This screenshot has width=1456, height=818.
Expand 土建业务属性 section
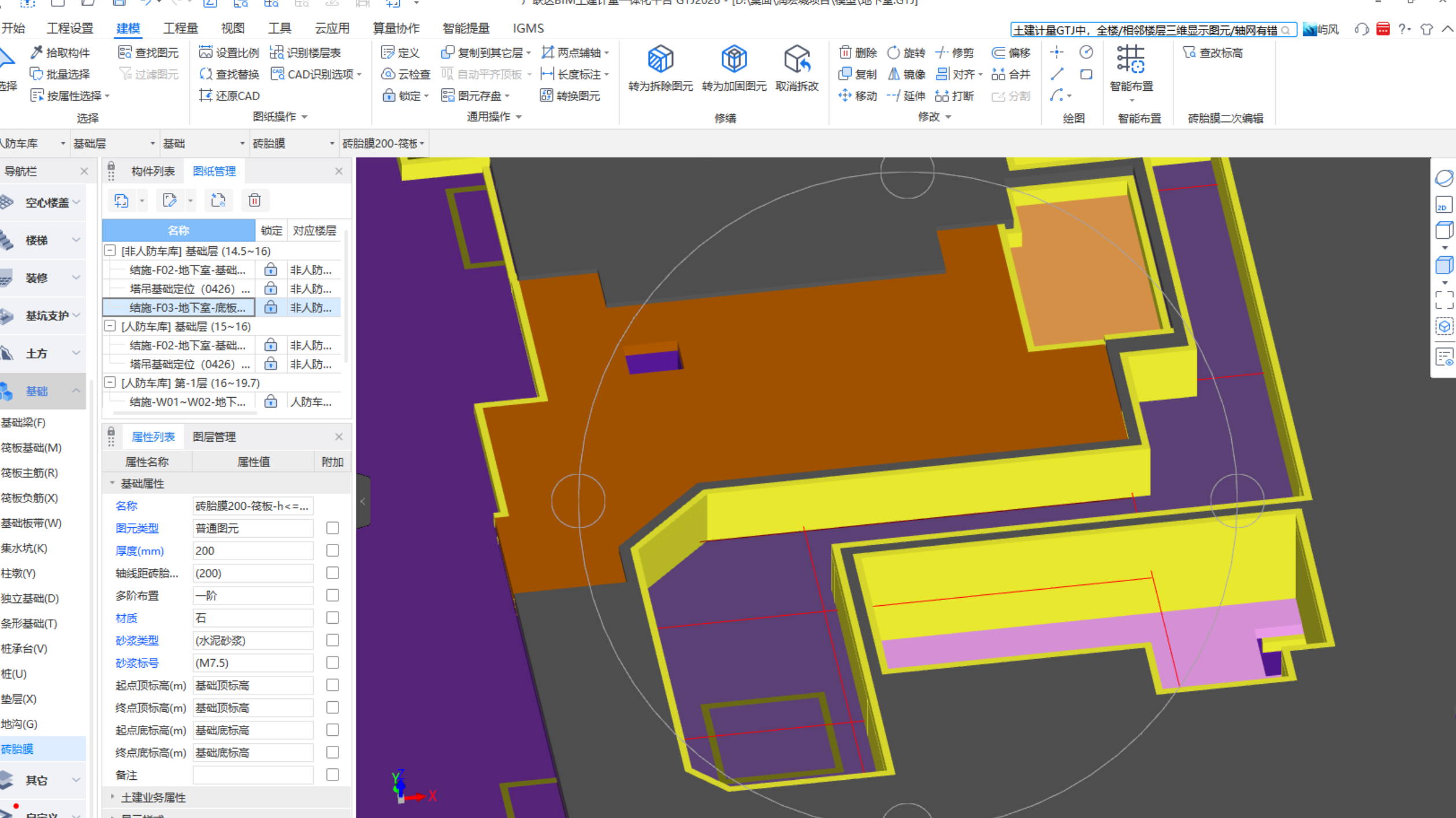(113, 797)
